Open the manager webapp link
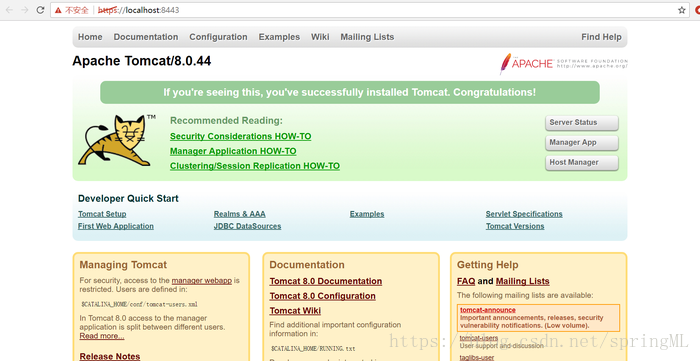This screenshot has height=361, width=700. tap(202, 281)
